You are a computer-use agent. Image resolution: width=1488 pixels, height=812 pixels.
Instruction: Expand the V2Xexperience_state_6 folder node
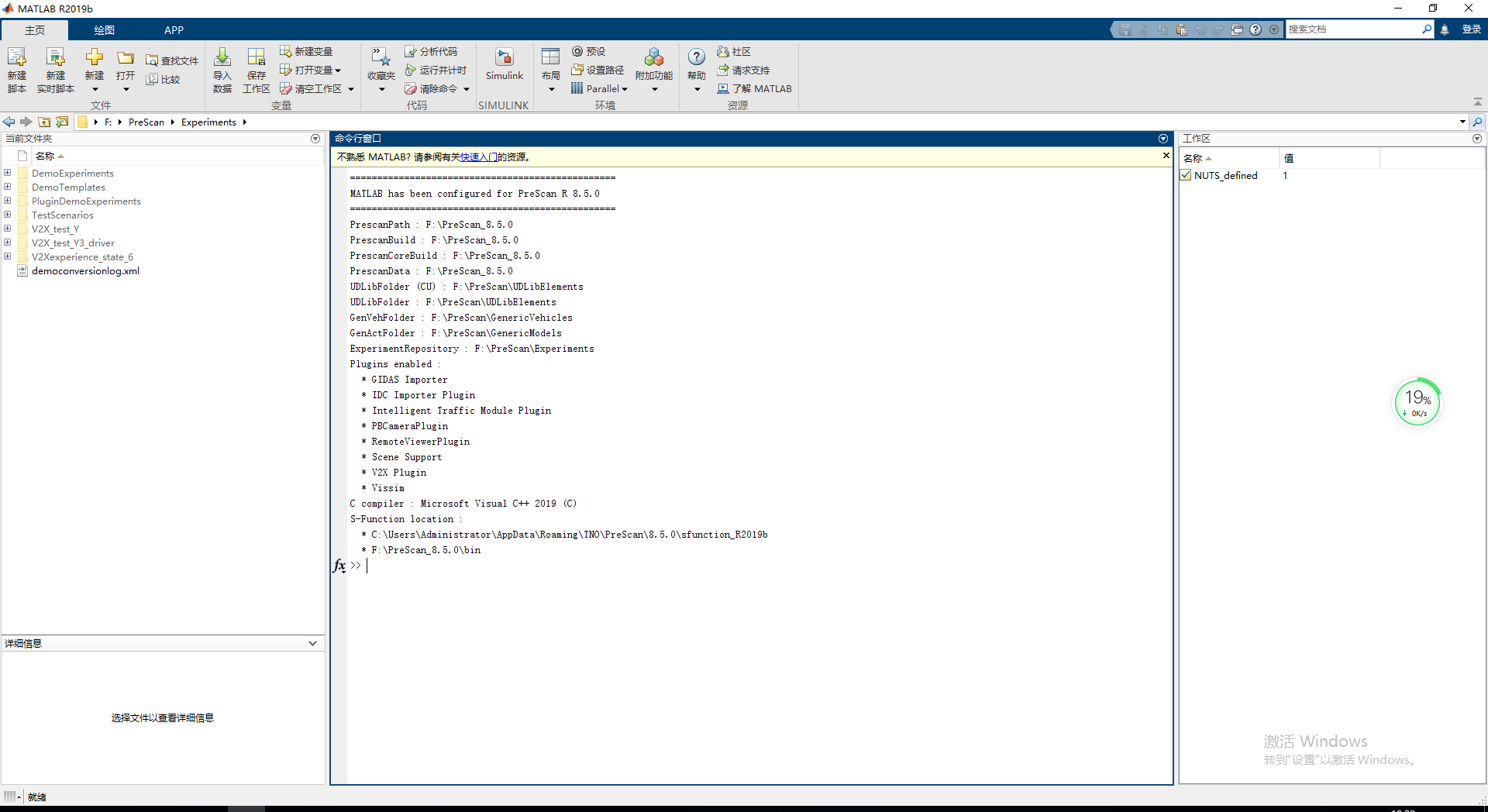8,256
